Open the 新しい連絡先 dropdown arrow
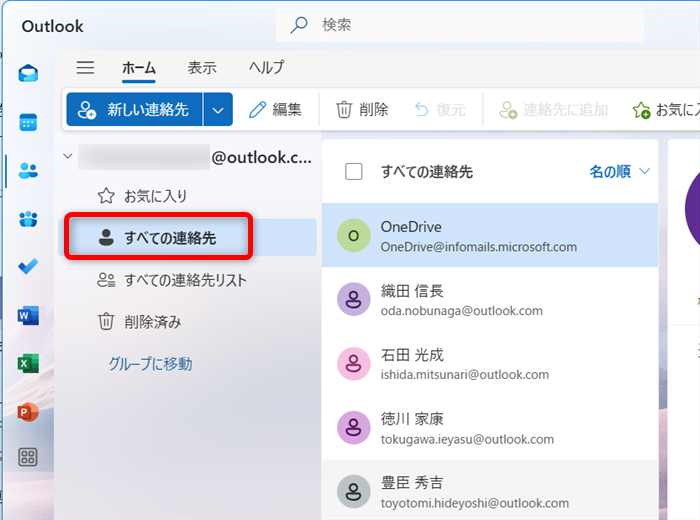Screen dimensions: 700x520 [x=218, y=109]
